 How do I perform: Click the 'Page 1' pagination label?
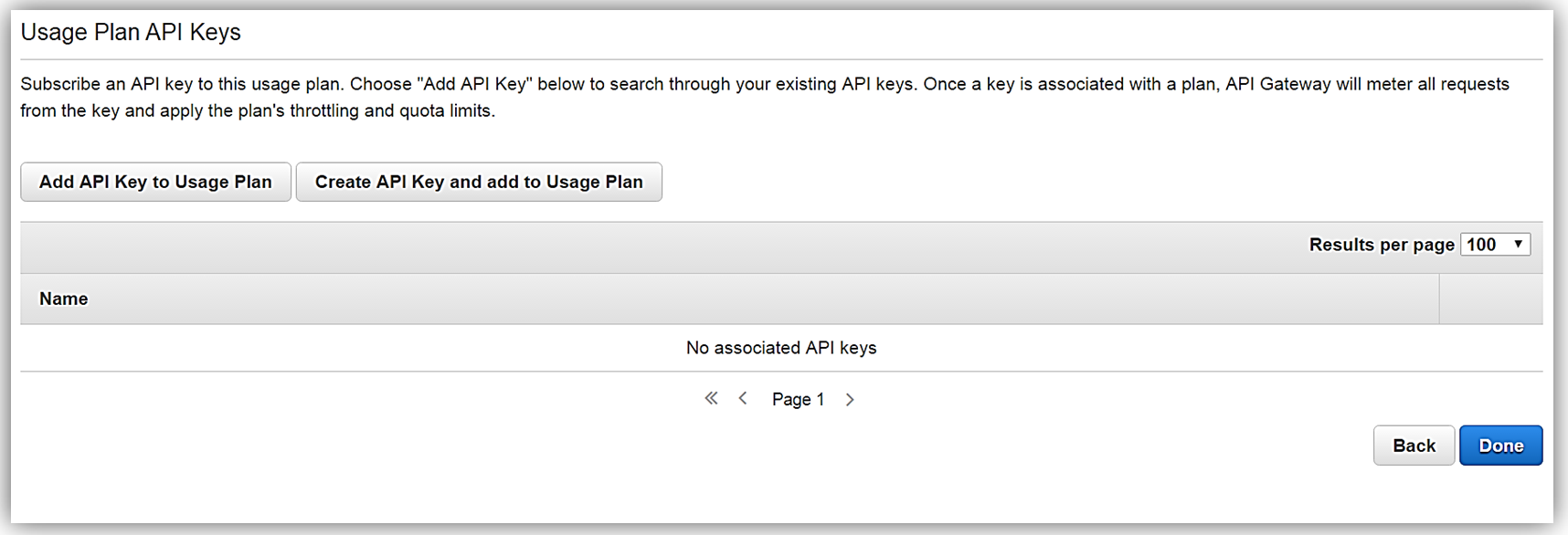[x=798, y=399]
